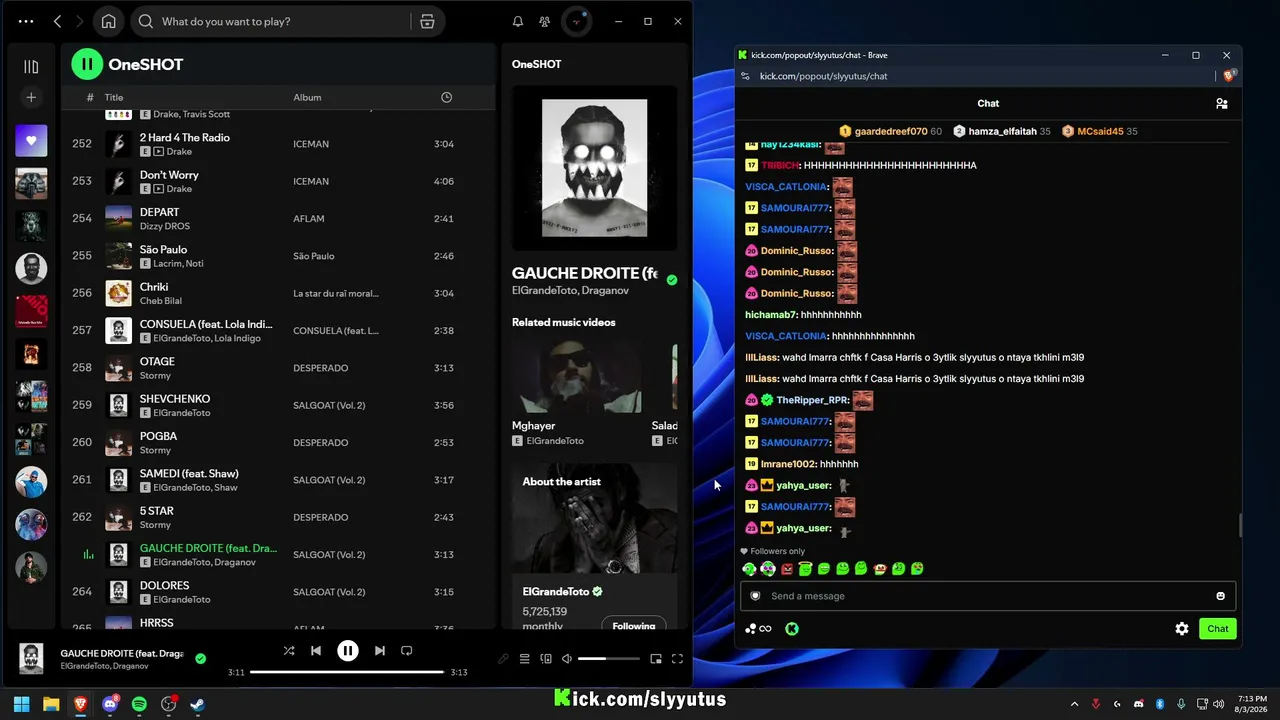Click green saved checkmark in bottom player bar

pyautogui.click(x=201, y=658)
